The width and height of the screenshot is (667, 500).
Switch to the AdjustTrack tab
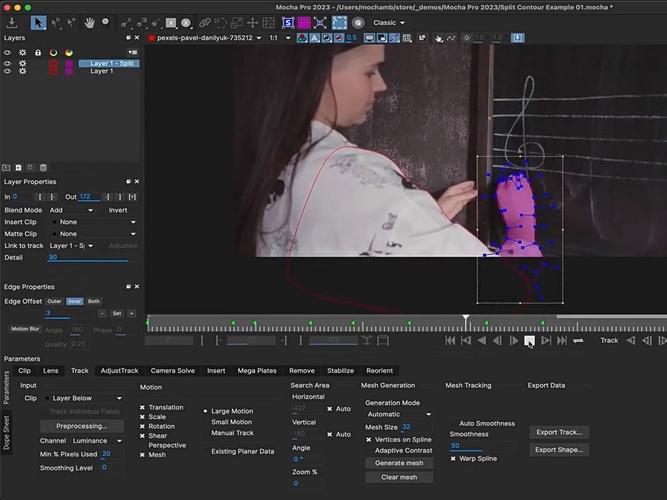tap(120, 371)
